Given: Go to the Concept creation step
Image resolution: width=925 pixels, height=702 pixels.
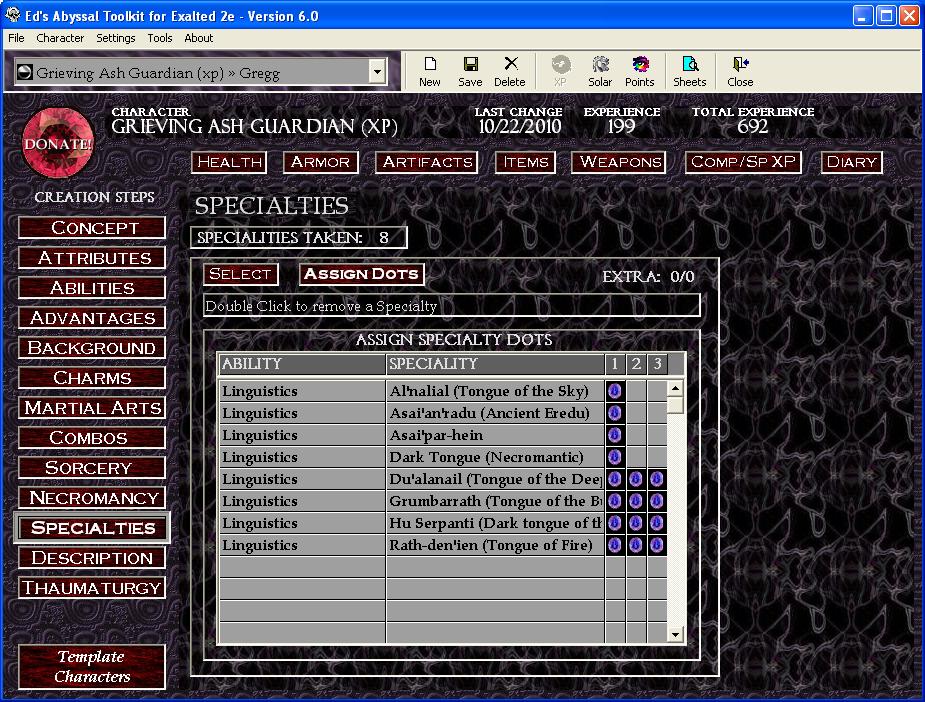Looking at the screenshot, I should click(x=92, y=228).
